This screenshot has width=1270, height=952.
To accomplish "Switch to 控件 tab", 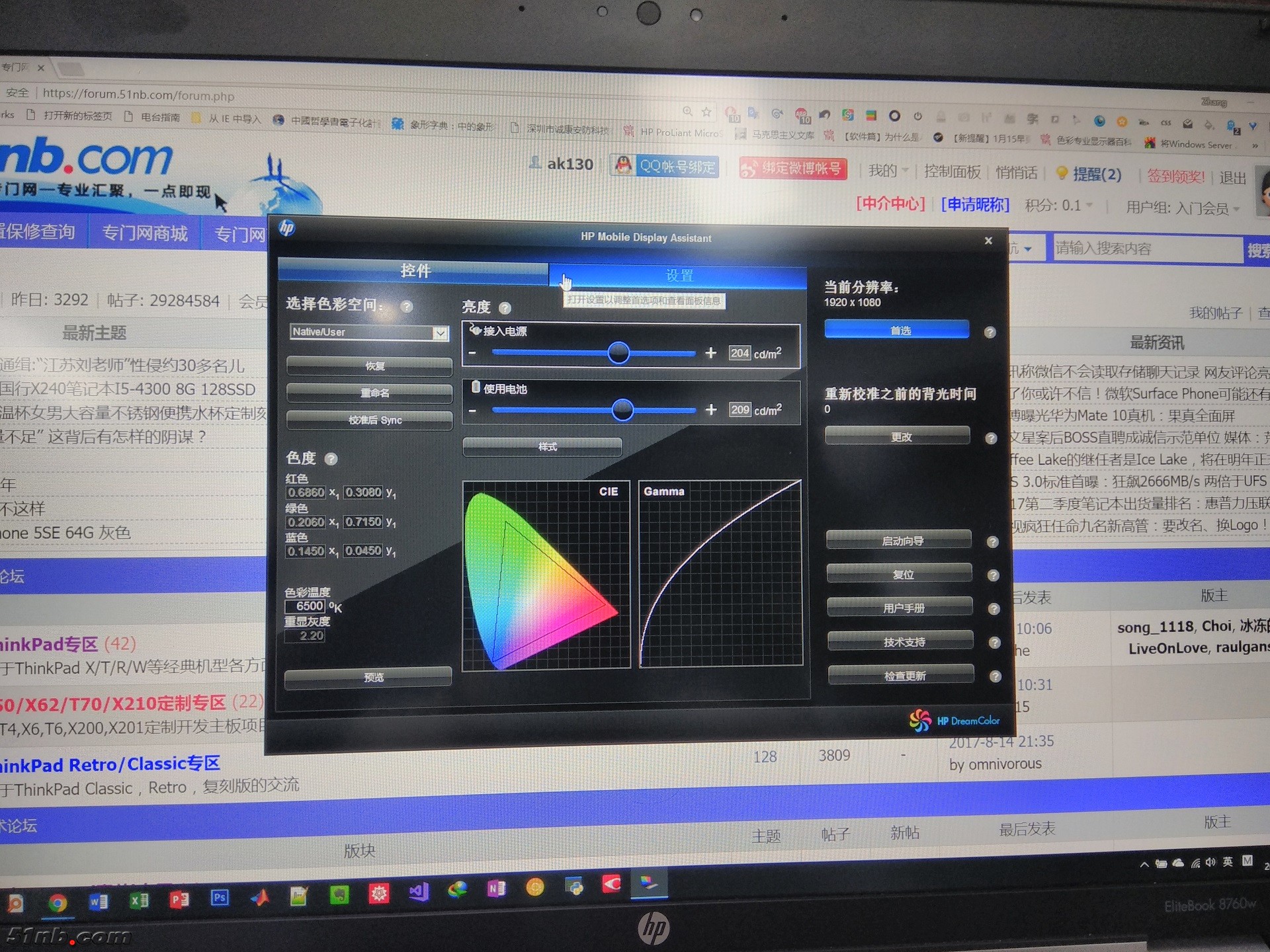I will point(414,271).
